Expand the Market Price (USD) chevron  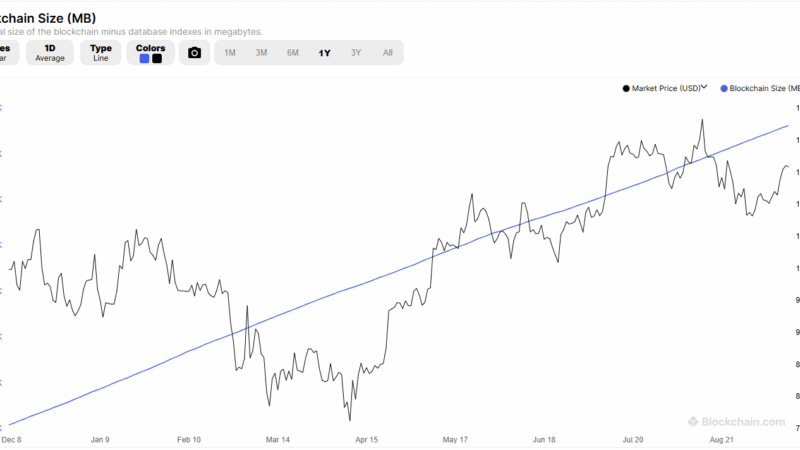click(x=704, y=88)
